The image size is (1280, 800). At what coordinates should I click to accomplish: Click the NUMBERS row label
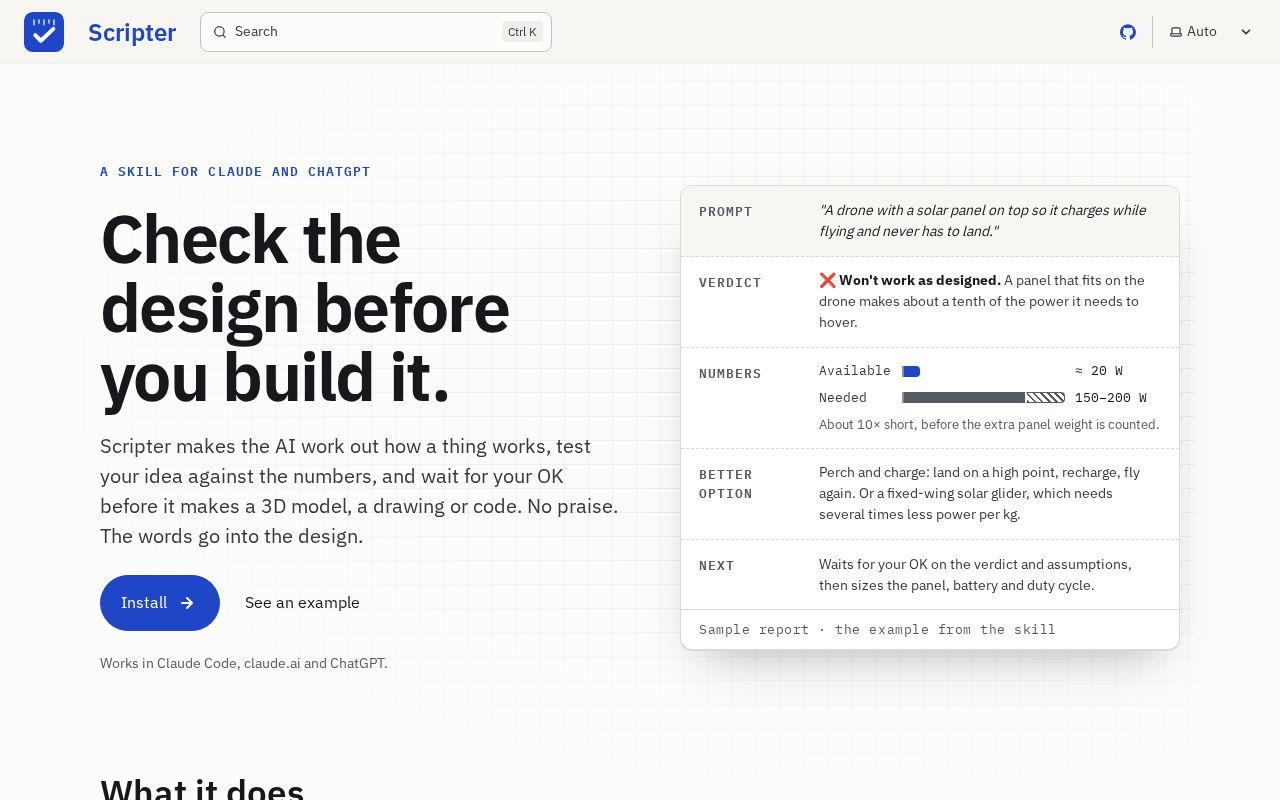click(x=730, y=374)
